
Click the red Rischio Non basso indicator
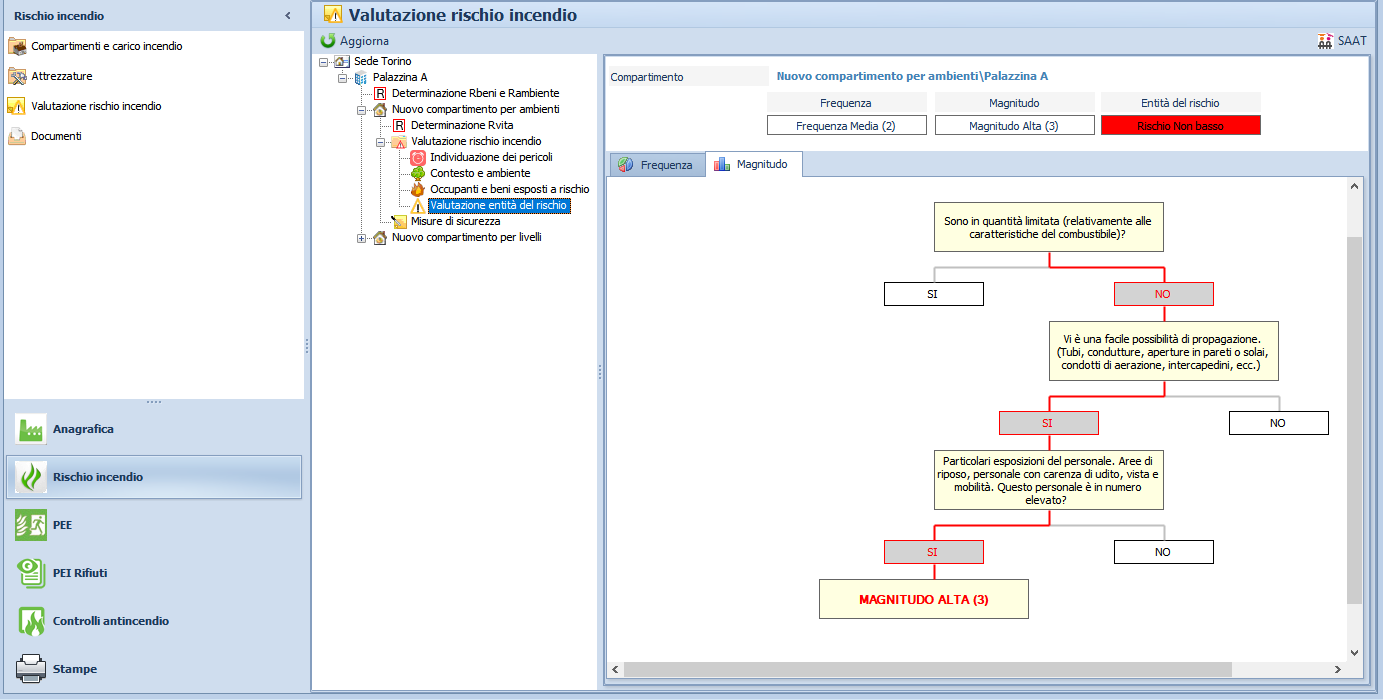pyautogui.click(x=1181, y=126)
